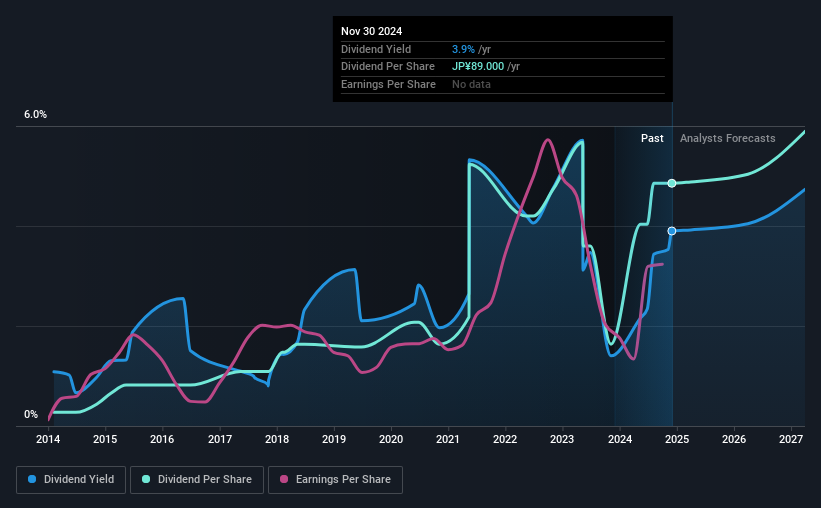Click the 2019 x-axis label

pyautogui.click(x=334, y=439)
